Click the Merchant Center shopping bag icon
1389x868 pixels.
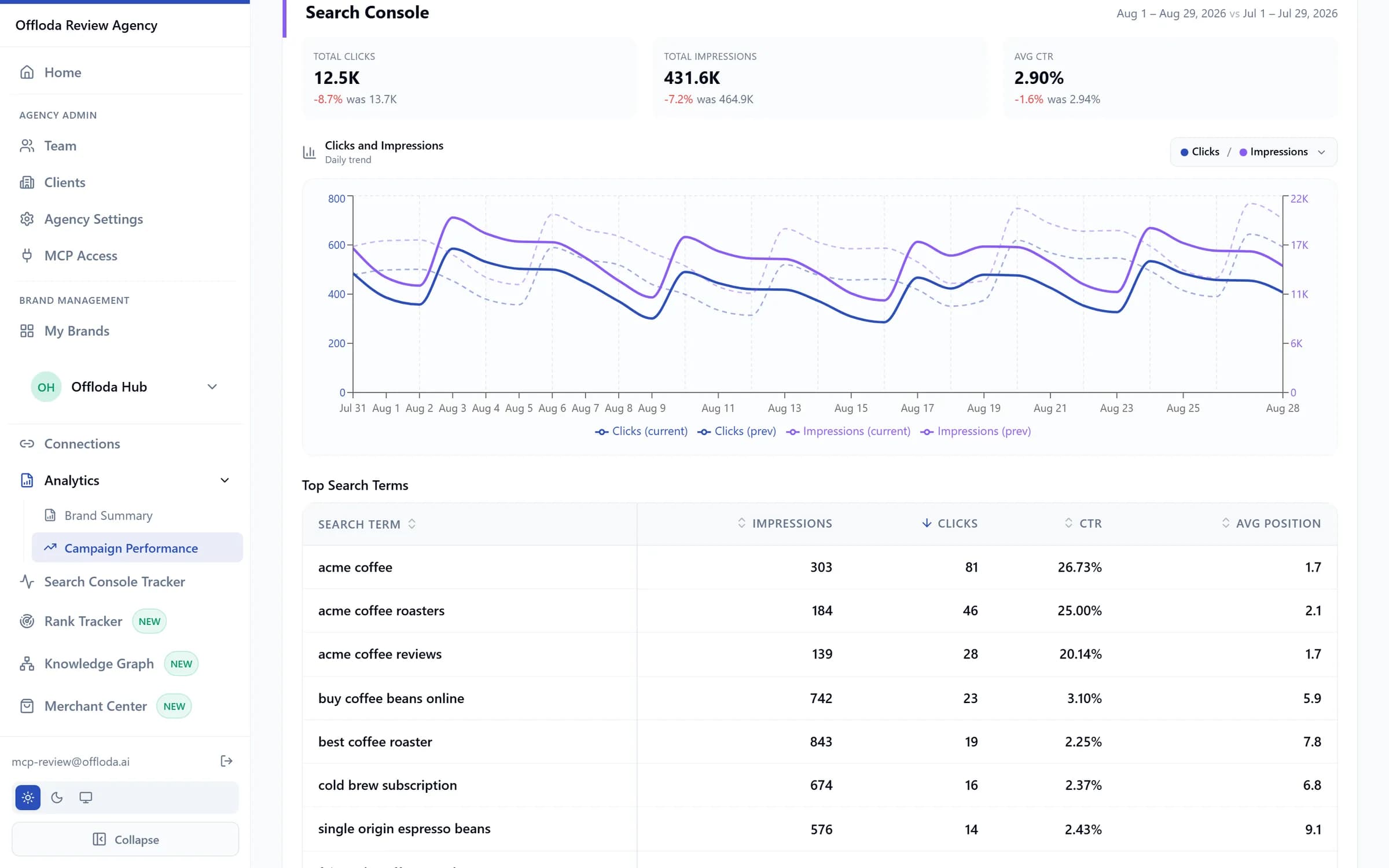(x=27, y=706)
